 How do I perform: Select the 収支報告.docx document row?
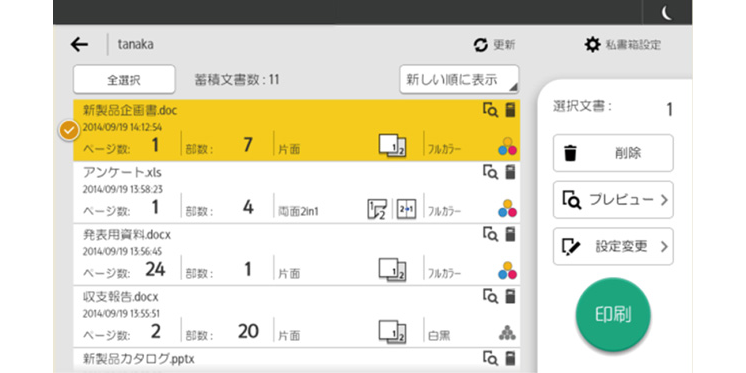296,317
